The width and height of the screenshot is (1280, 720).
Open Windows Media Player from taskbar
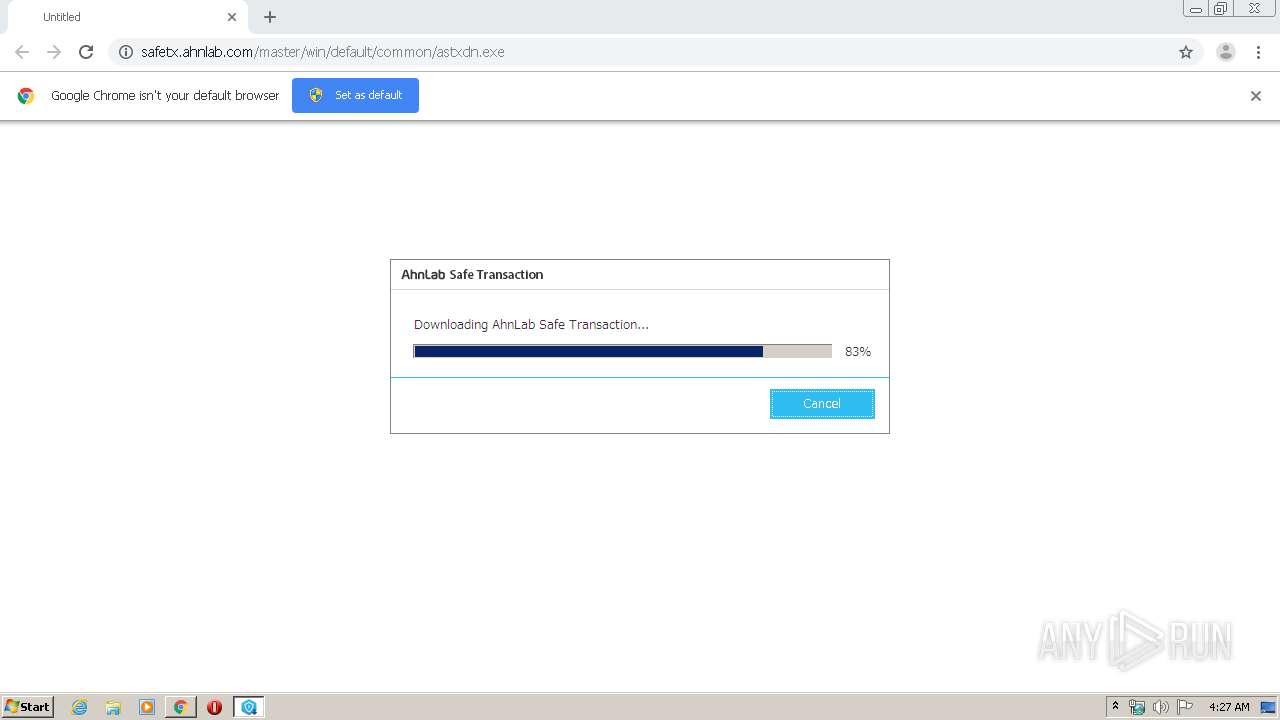(x=147, y=707)
